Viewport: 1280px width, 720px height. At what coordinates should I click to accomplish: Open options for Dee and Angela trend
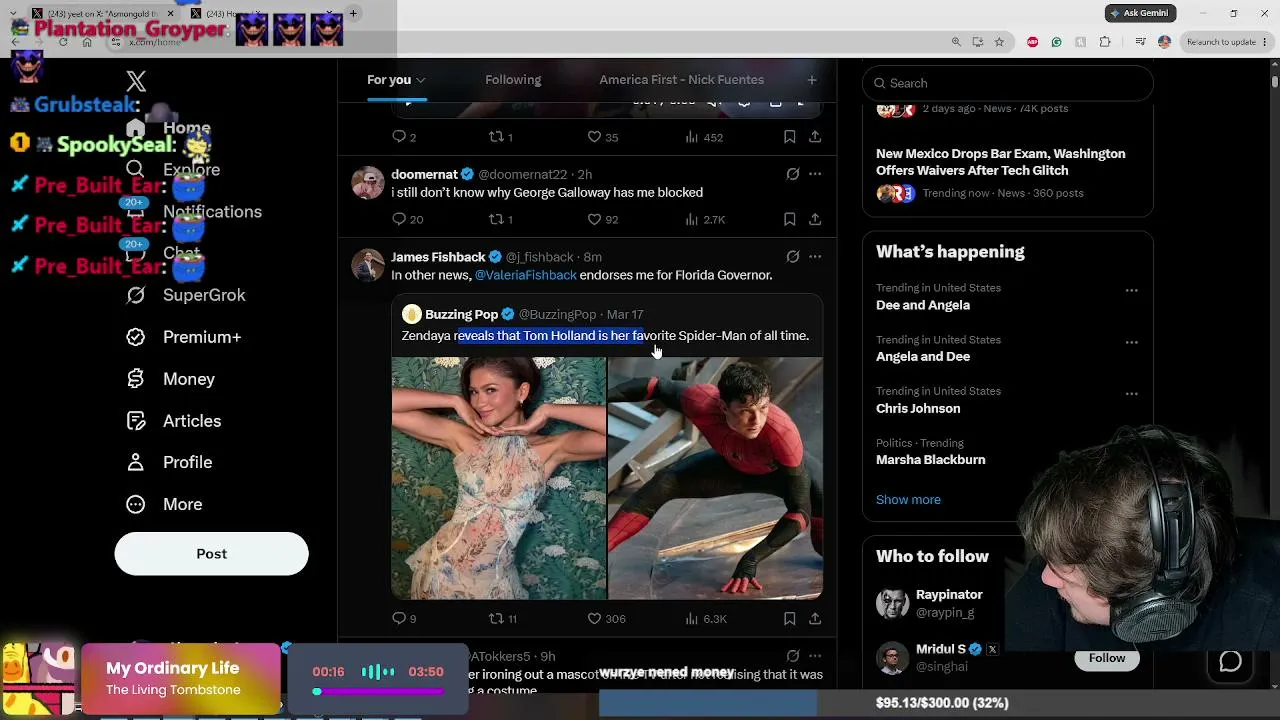point(1131,291)
